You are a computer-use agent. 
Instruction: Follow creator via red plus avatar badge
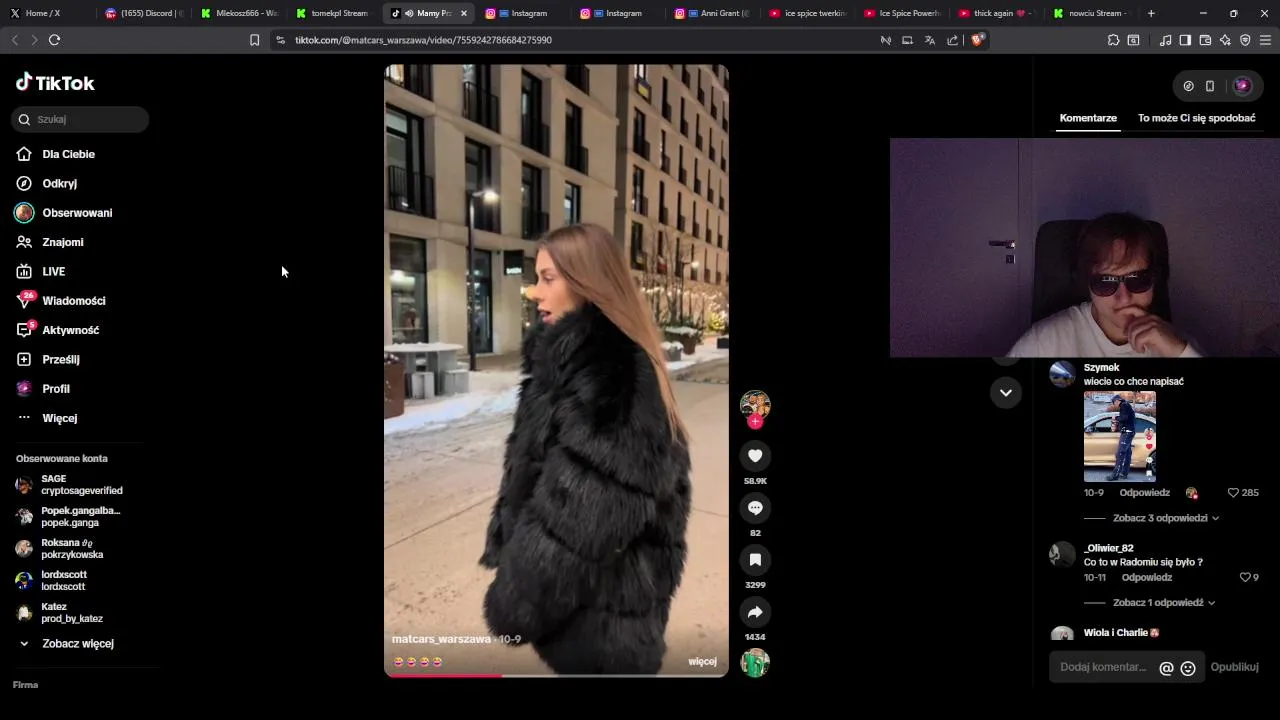[755, 422]
